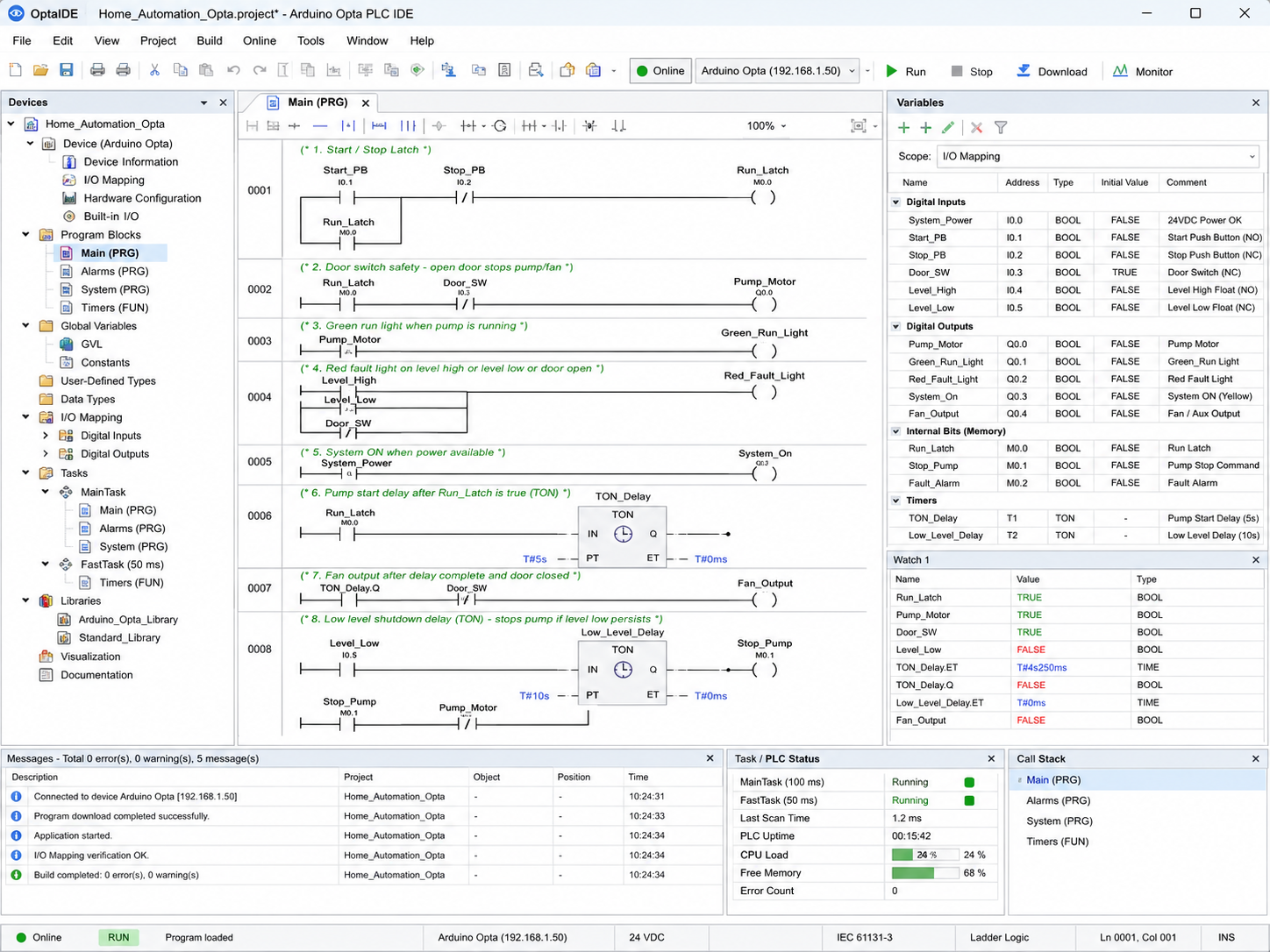
Task: Click the Download to PLC icon
Action: click(1024, 71)
